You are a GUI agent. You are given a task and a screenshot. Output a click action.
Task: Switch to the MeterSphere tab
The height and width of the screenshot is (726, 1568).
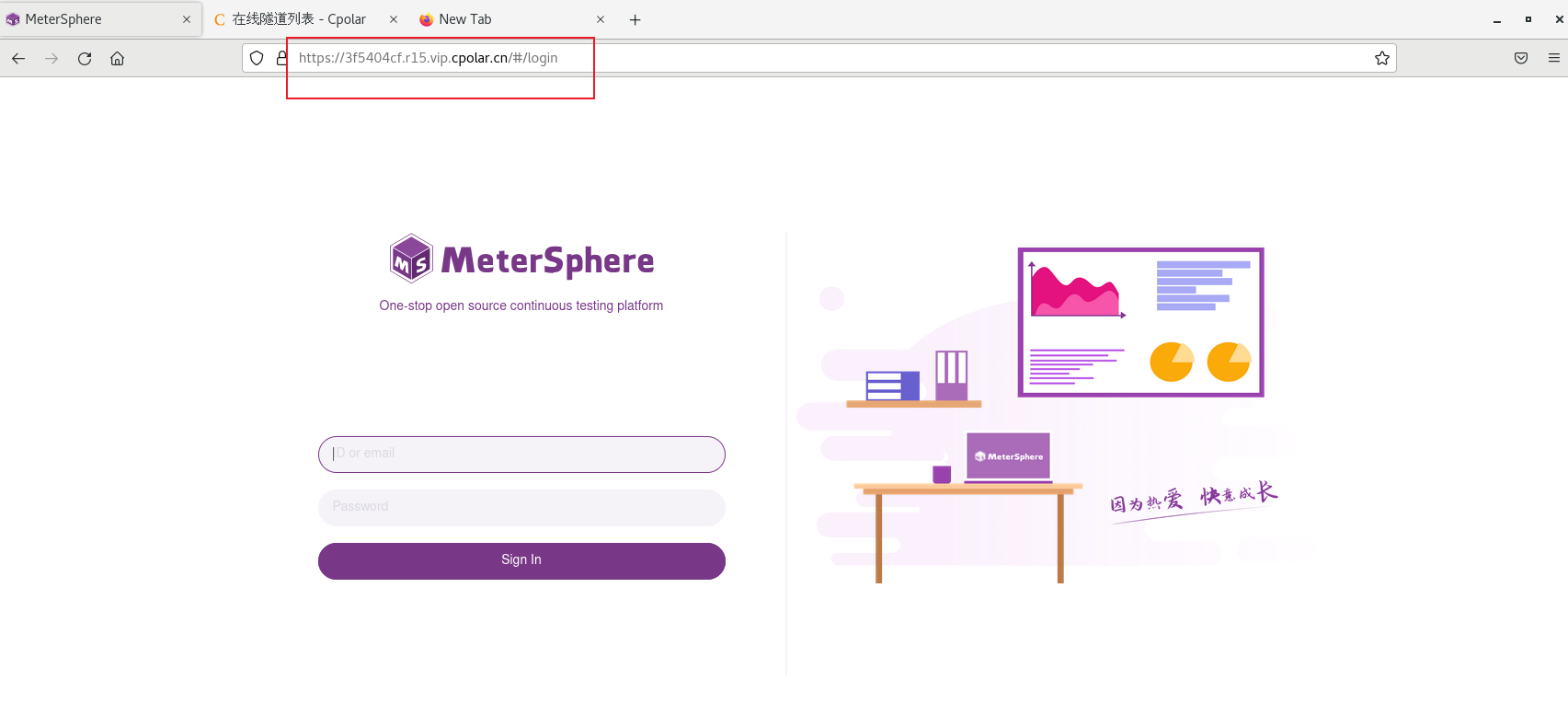coord(101,19)
